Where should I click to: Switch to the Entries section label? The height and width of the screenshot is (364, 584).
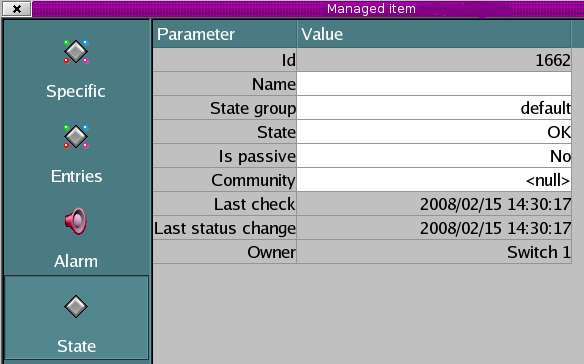(x=76, y=176)
